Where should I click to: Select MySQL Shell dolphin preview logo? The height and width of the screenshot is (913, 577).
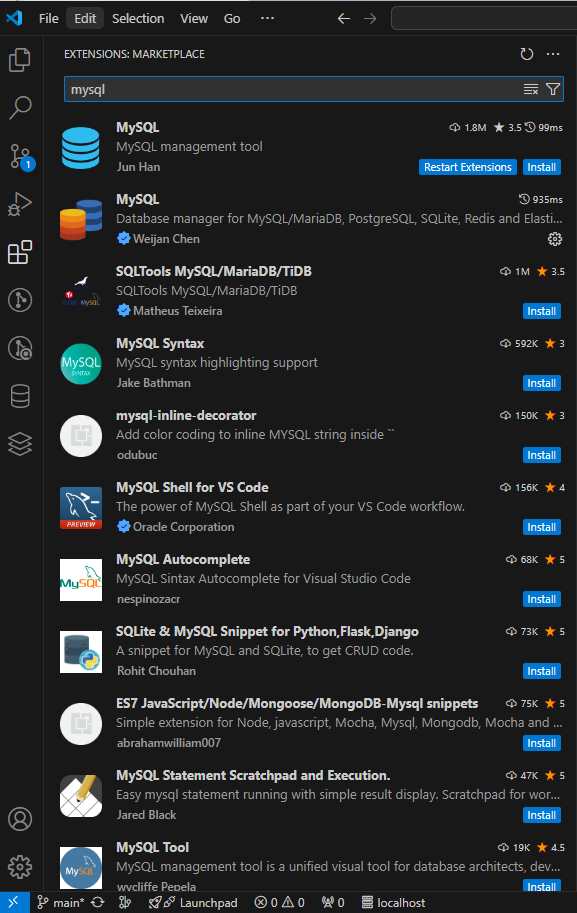(x=81, y=508)
